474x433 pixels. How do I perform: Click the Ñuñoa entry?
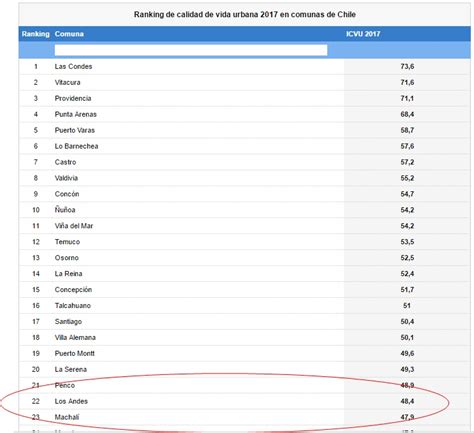pyautogui.click(x=65, y=210)
